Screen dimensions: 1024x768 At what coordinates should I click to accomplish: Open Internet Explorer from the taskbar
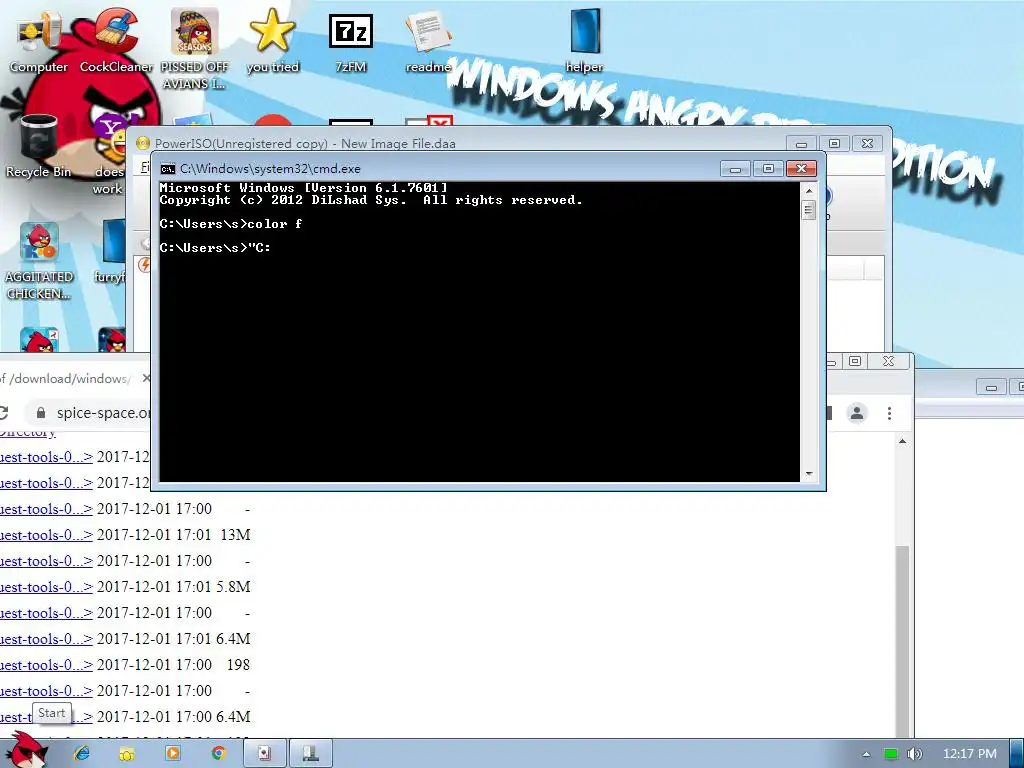click(x=82, y=754)
